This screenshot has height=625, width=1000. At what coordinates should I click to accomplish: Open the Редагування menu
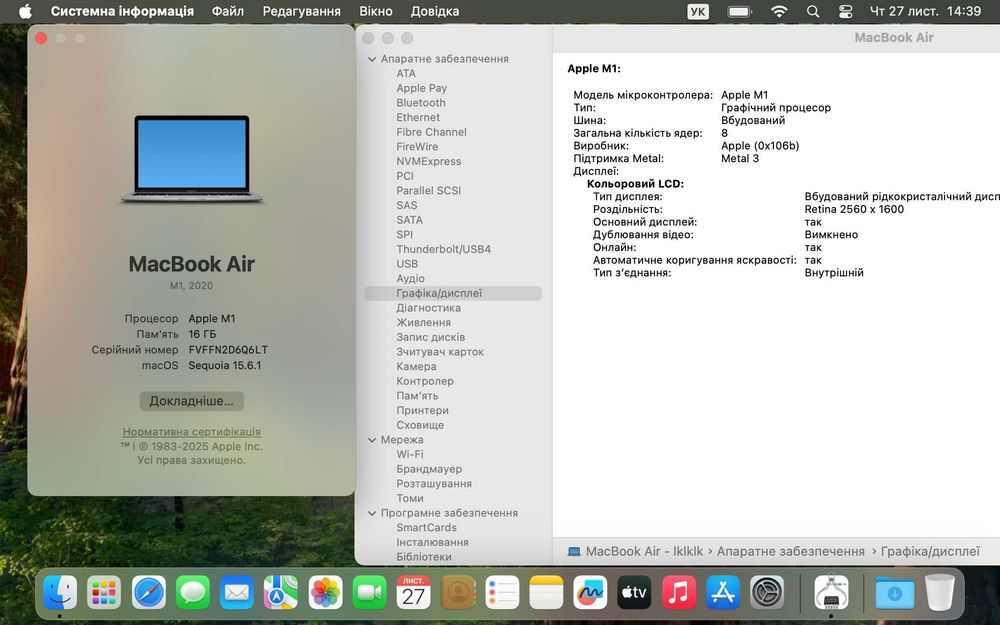(302, 11)
